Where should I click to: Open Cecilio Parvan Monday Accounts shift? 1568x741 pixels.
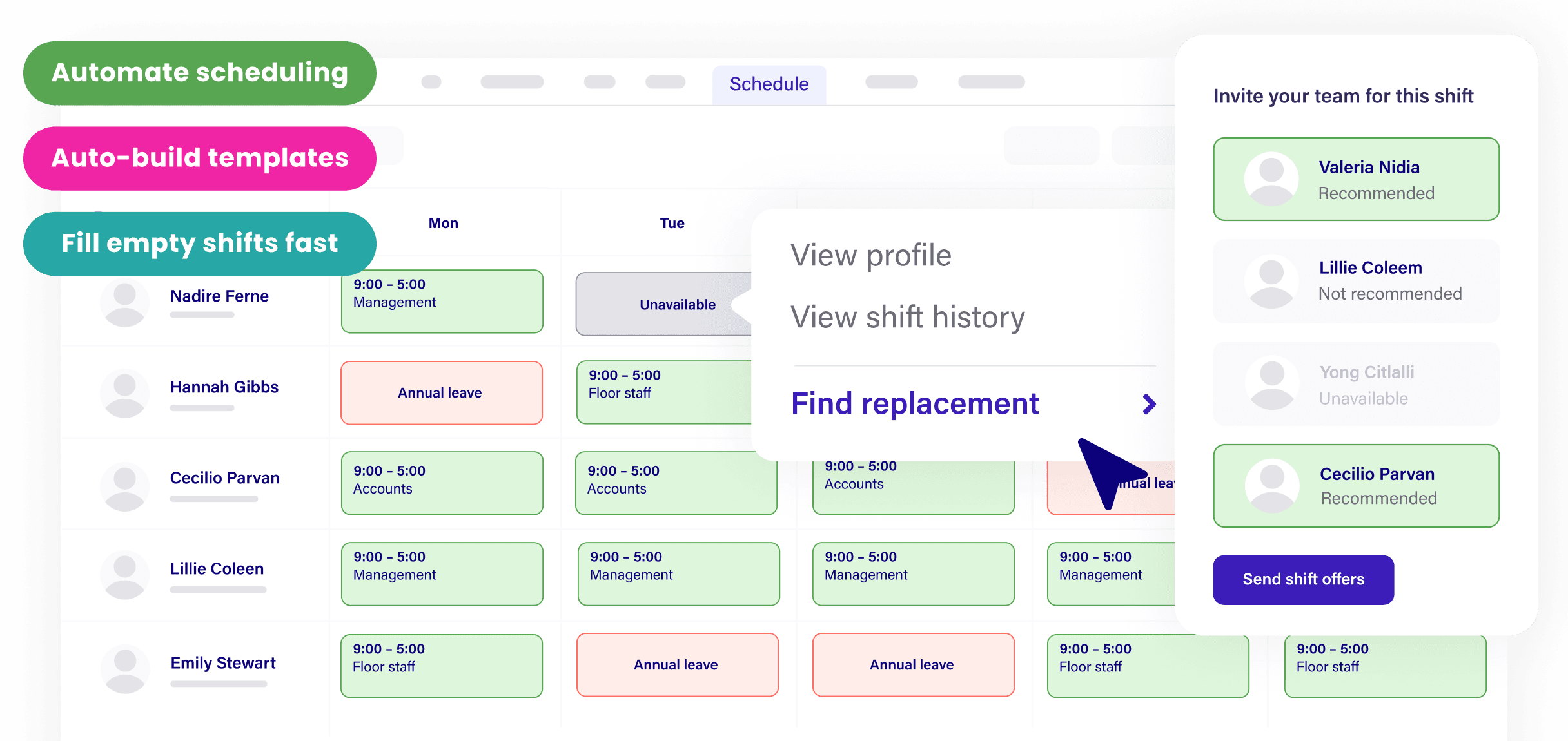[442, 483]
